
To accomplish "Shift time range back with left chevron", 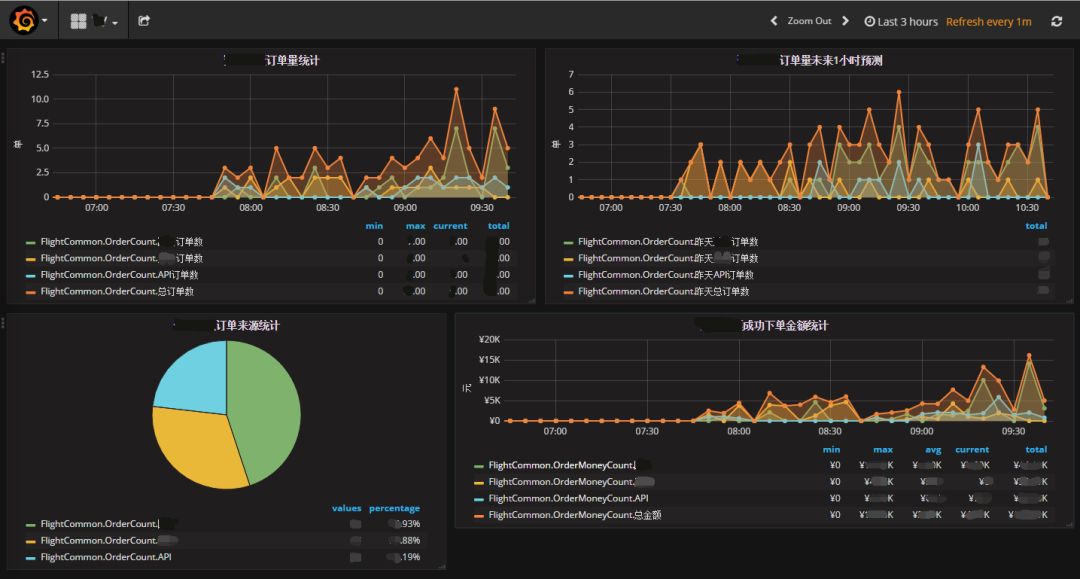I will click(x=773, y=21).
